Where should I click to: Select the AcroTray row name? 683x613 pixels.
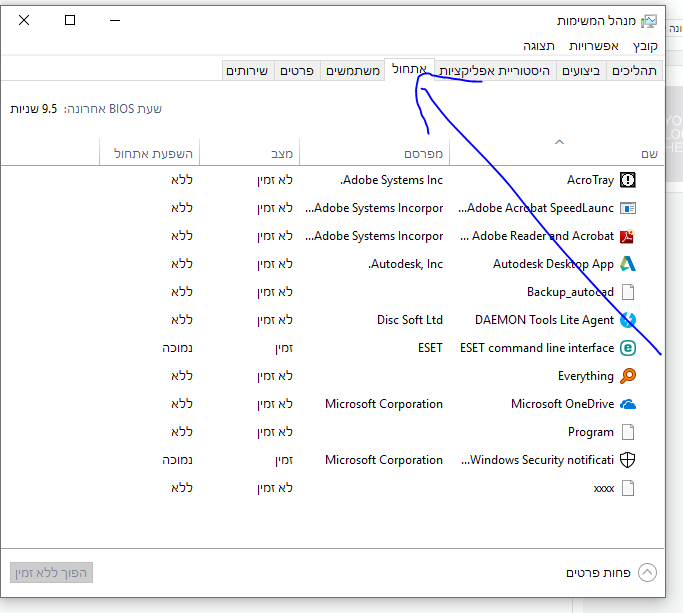pos(590,180)
